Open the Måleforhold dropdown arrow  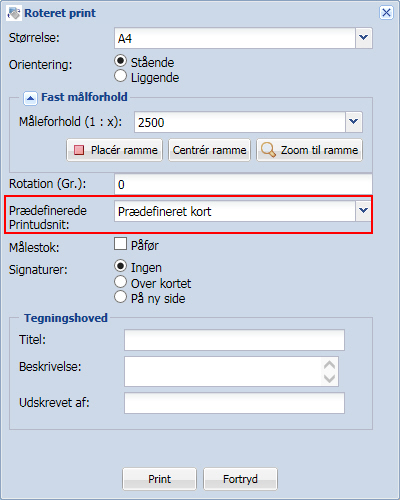[353, 122]
